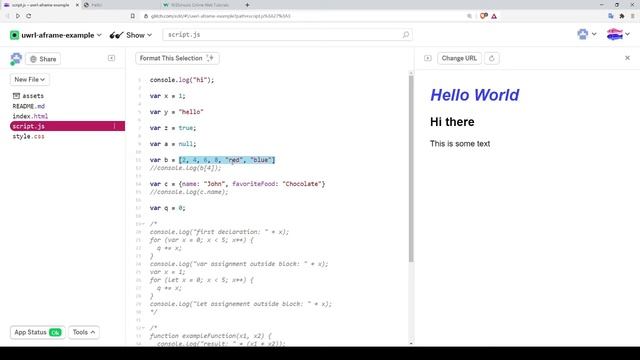The height and width of the screenshot is (360, 640).
Task: Click the translate extension icon
Action: point(611,16)
